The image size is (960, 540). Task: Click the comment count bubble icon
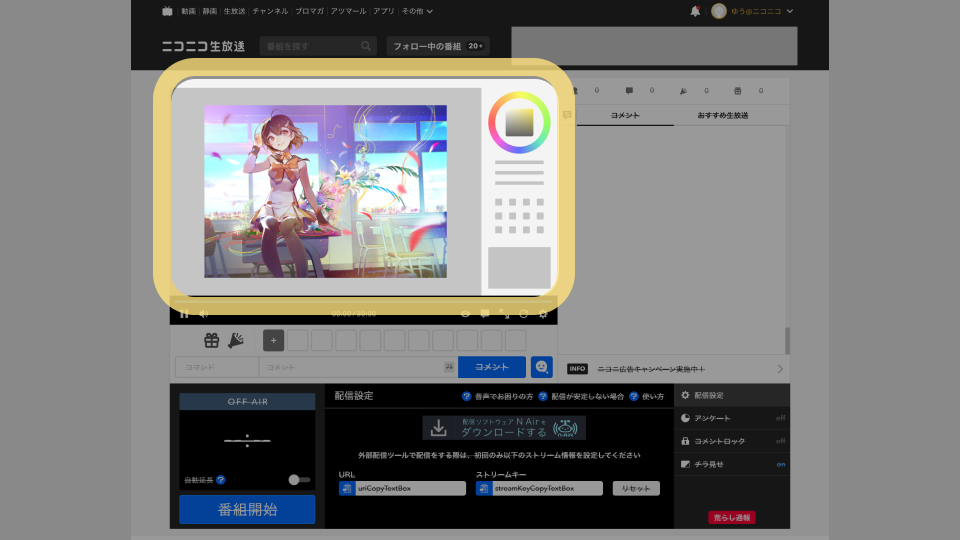(629, 91)
